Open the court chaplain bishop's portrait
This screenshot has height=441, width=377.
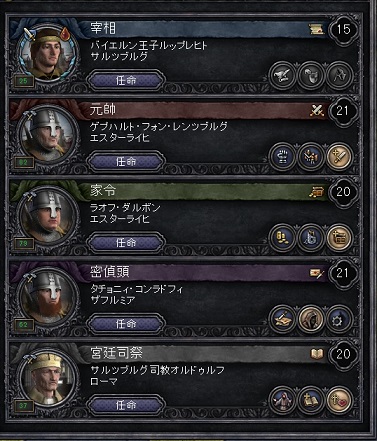[48, 379]
